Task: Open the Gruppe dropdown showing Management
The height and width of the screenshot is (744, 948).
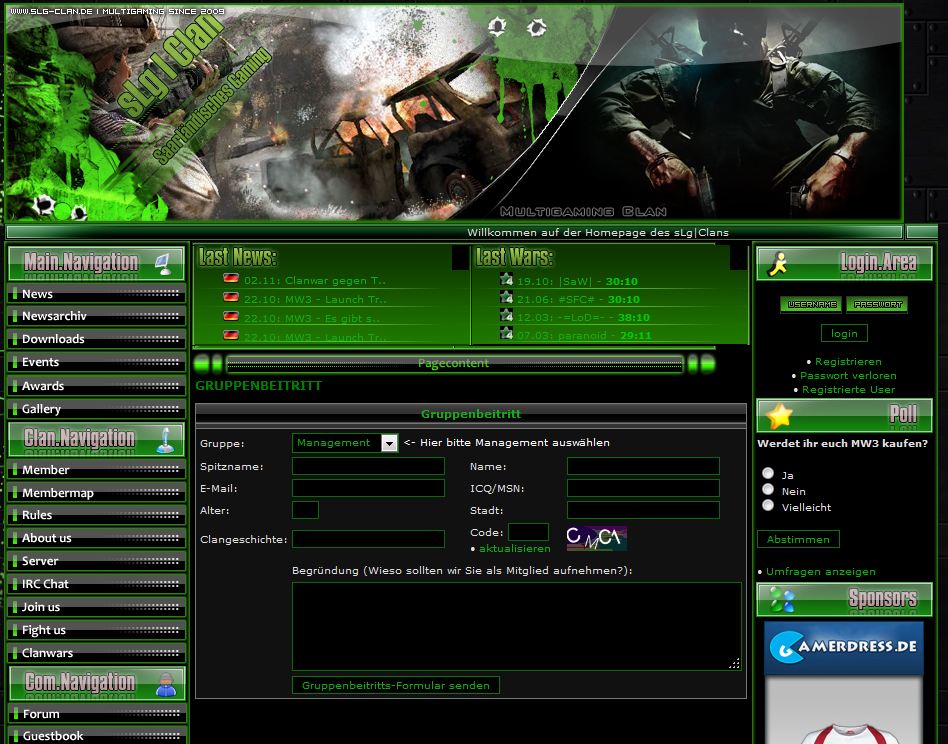Action: pyautogui.click(x=389, y=443)
